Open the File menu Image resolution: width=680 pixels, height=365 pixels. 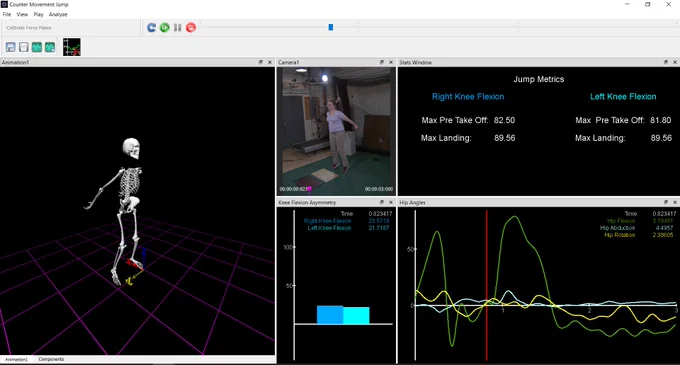(7, 14)
